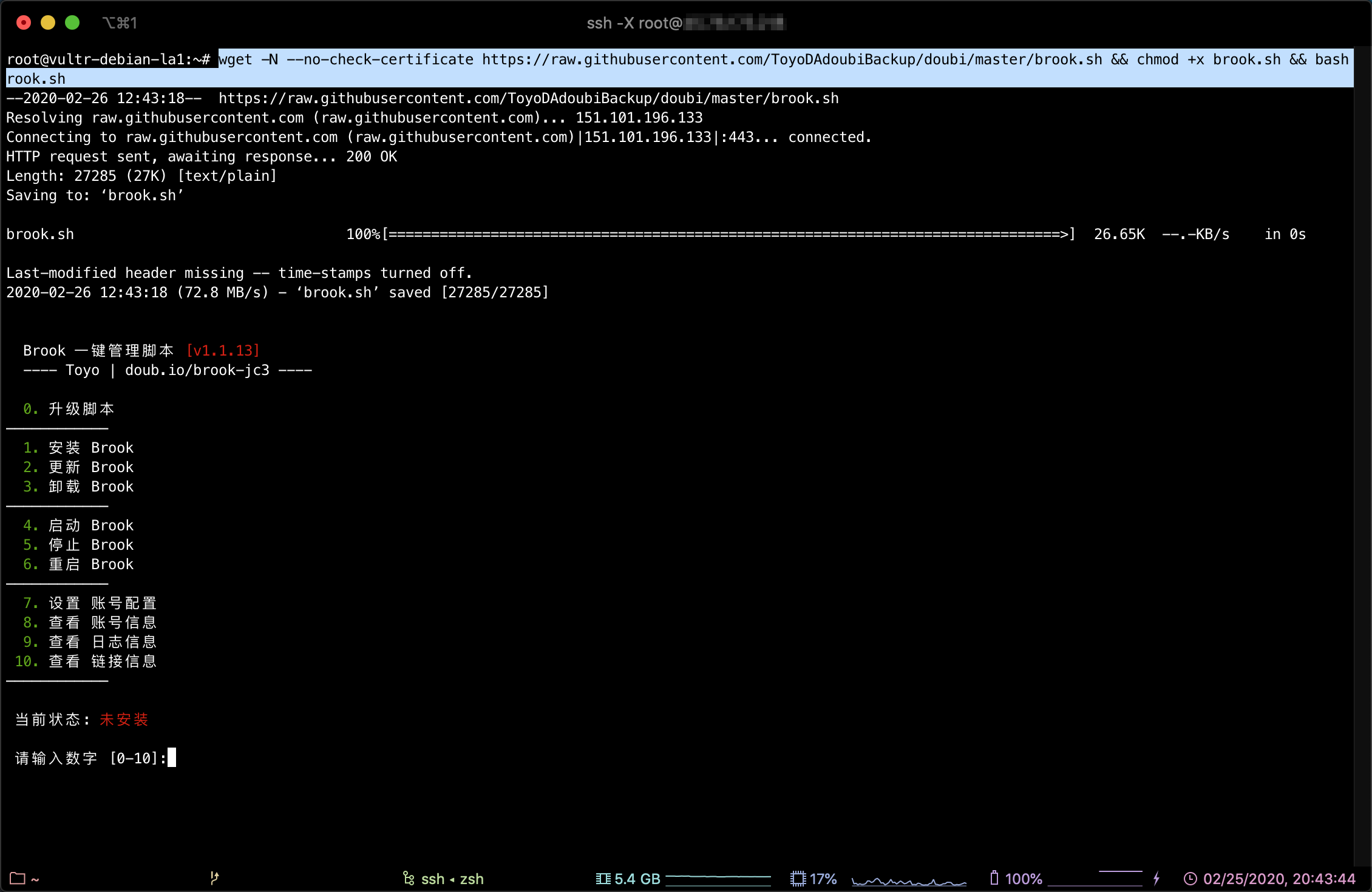
Task: Click the memory icon beside 5.4 GB
Action: tap(603, 879)
